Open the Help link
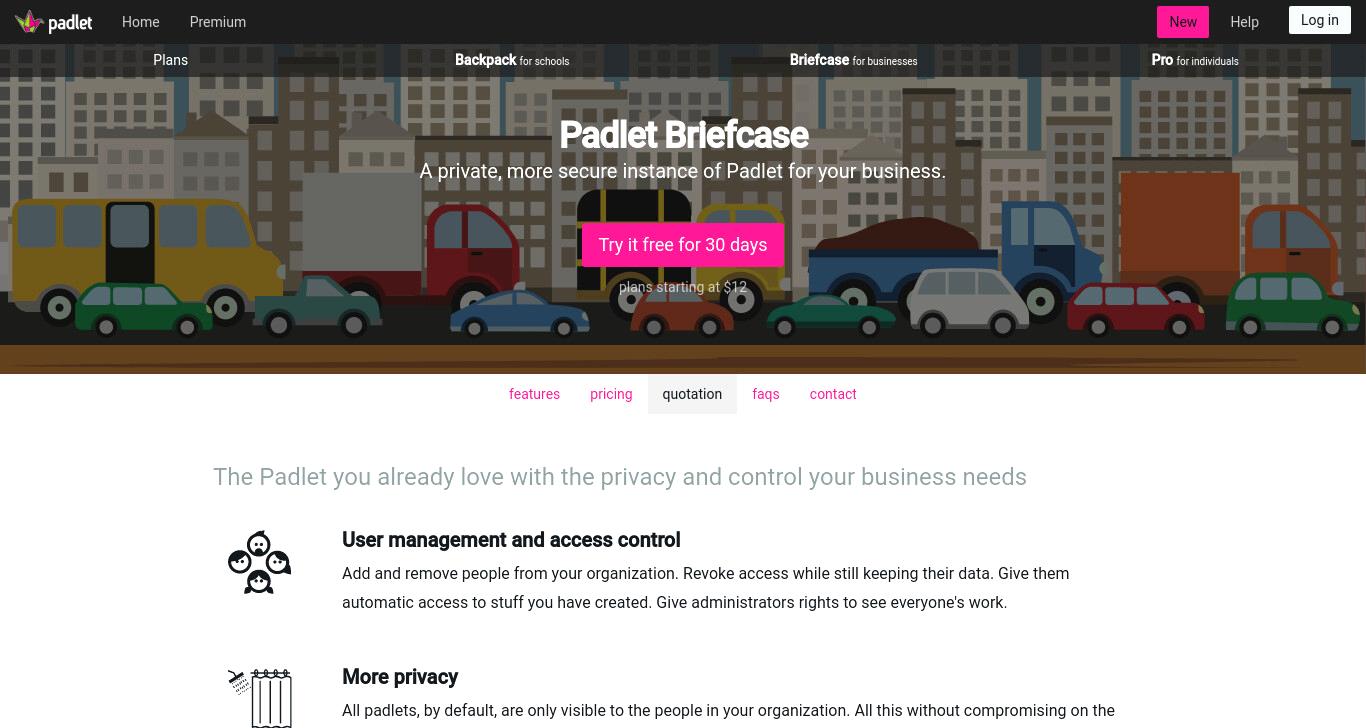This screenshot has height=728, width=1366. click(1244, 22)
